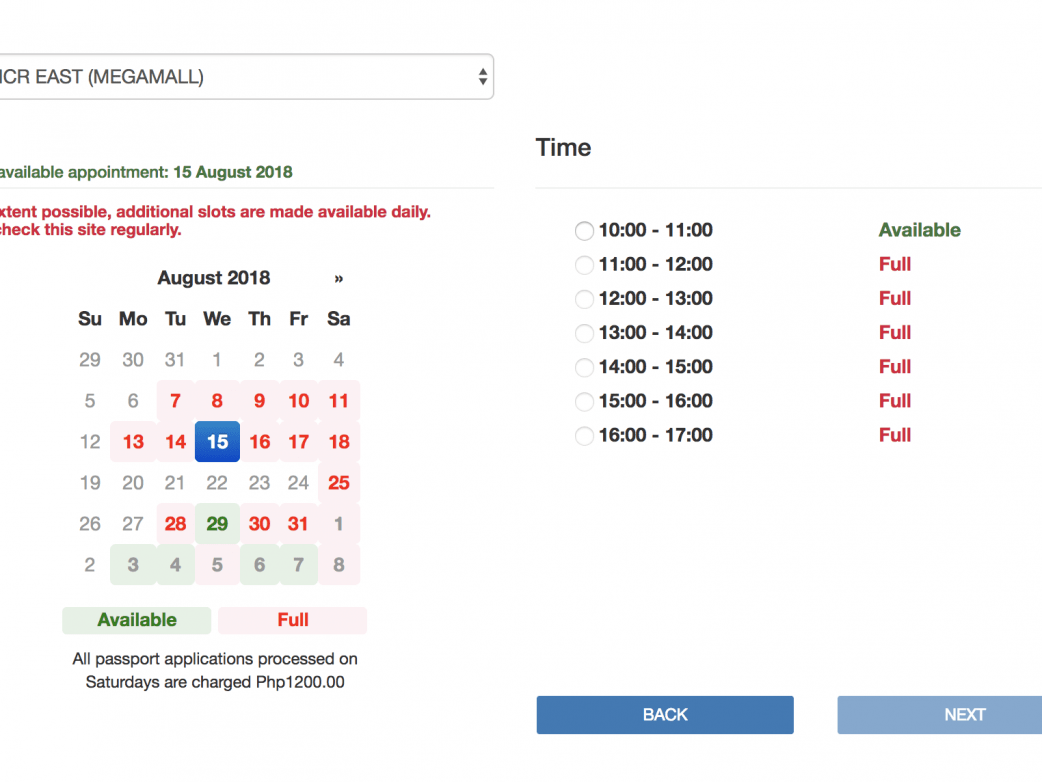Click the August 2018 month title
The height and width of the screenshot is (782, 1042).
(x=214, y=279)
